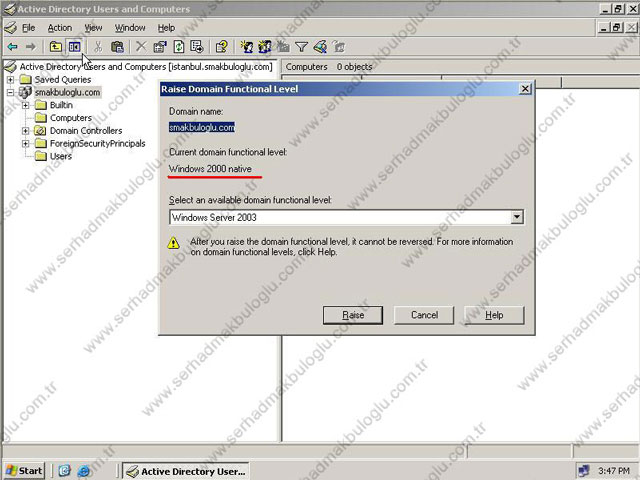Click the Forward arrow toolbar icon
The height and width of the screenshot is (480, 640).
pyautogui.click(x=31, y=47)
